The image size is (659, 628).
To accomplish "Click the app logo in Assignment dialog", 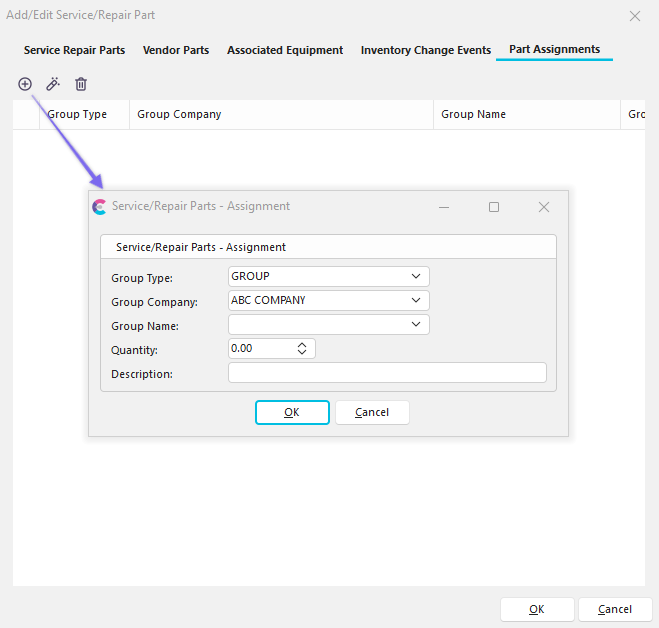I will (99, 207).
